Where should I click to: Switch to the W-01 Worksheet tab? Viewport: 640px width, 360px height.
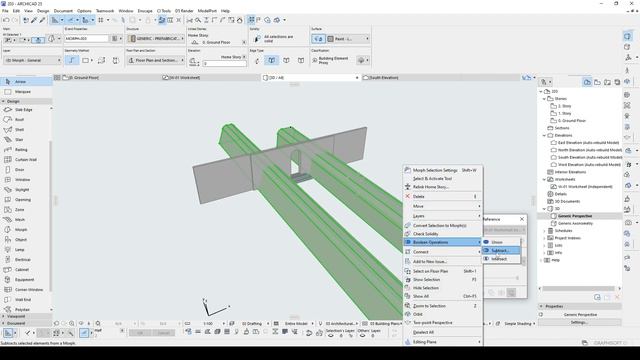click(x=210, y=78)
